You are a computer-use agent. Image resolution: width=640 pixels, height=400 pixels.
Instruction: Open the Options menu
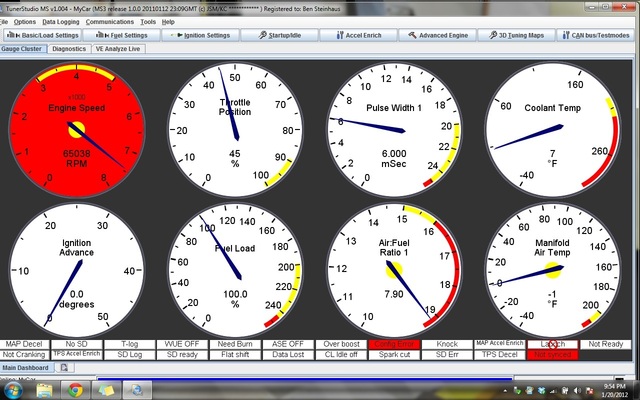point(24,22)
